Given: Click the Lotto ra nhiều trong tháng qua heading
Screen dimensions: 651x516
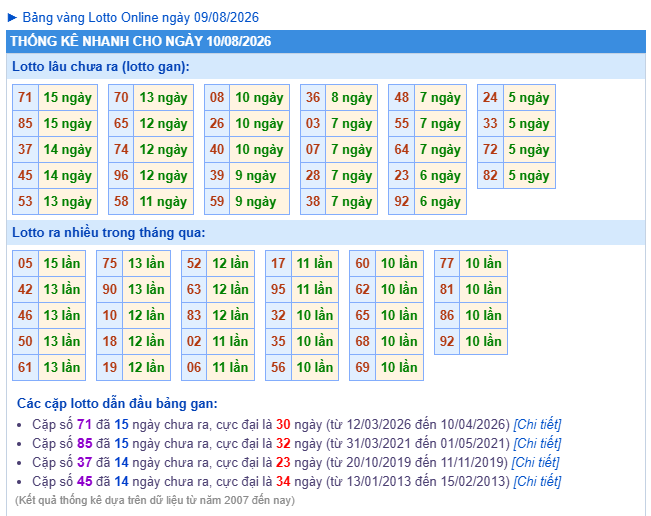Looking at the screenshot, I should point(109,232).
